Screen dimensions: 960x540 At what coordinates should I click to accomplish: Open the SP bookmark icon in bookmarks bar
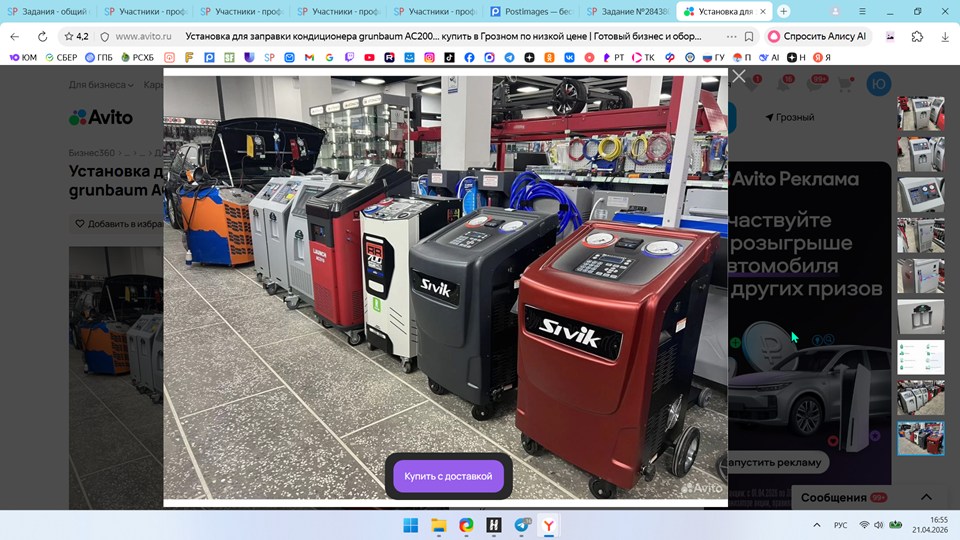[x=269, y=58]
